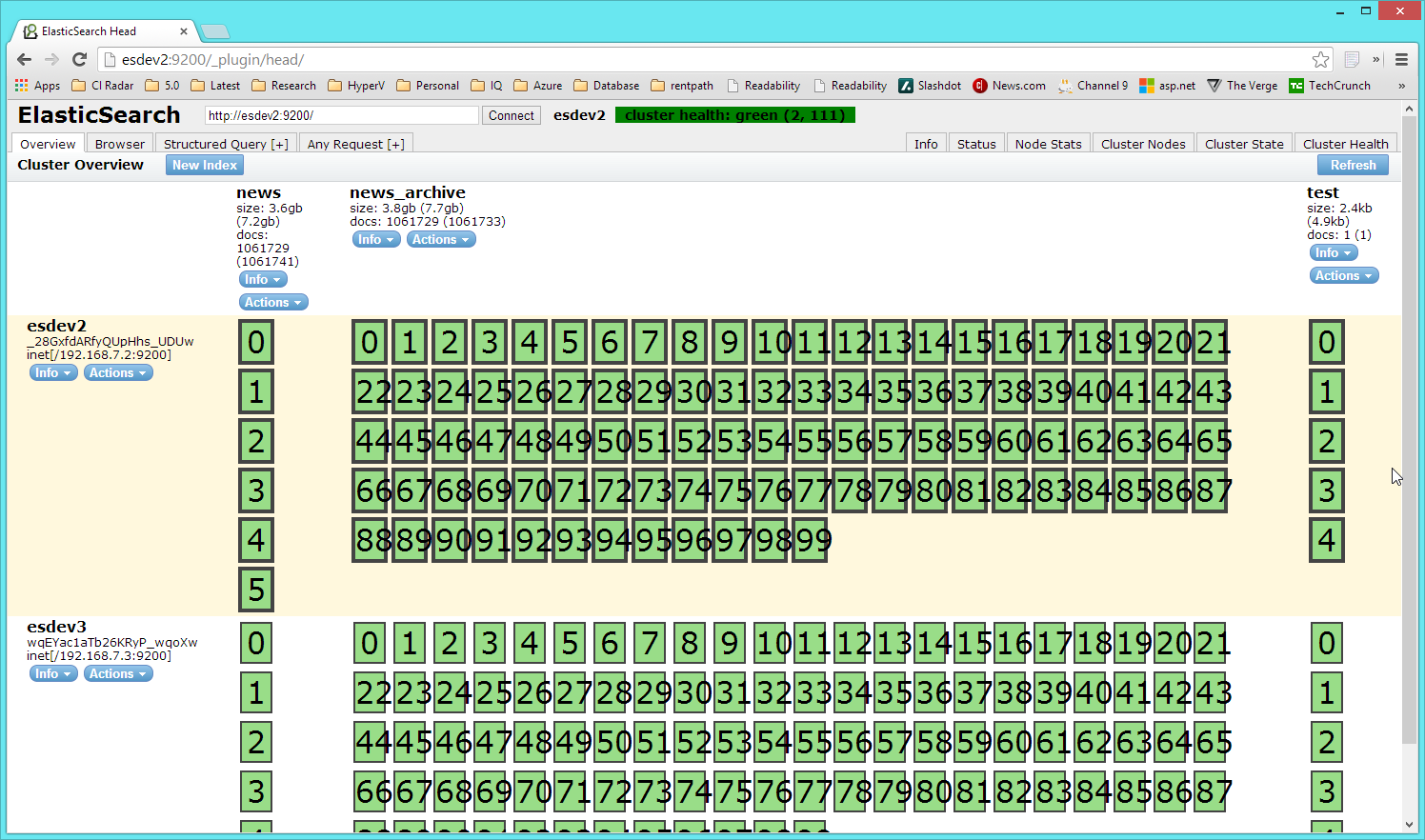Expand the news_archive Info dropdown
Screen dimensions: 1425x840
(376, 239)
